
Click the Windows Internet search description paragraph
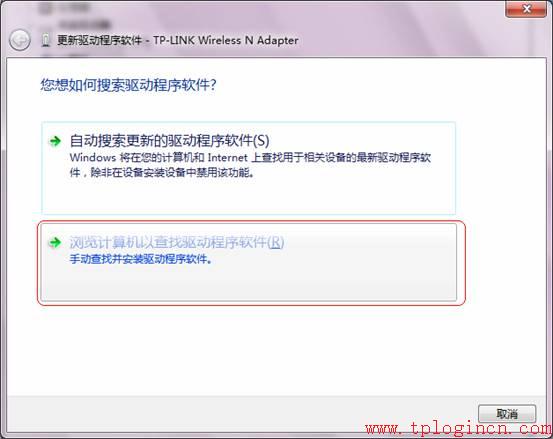(250, 165)
